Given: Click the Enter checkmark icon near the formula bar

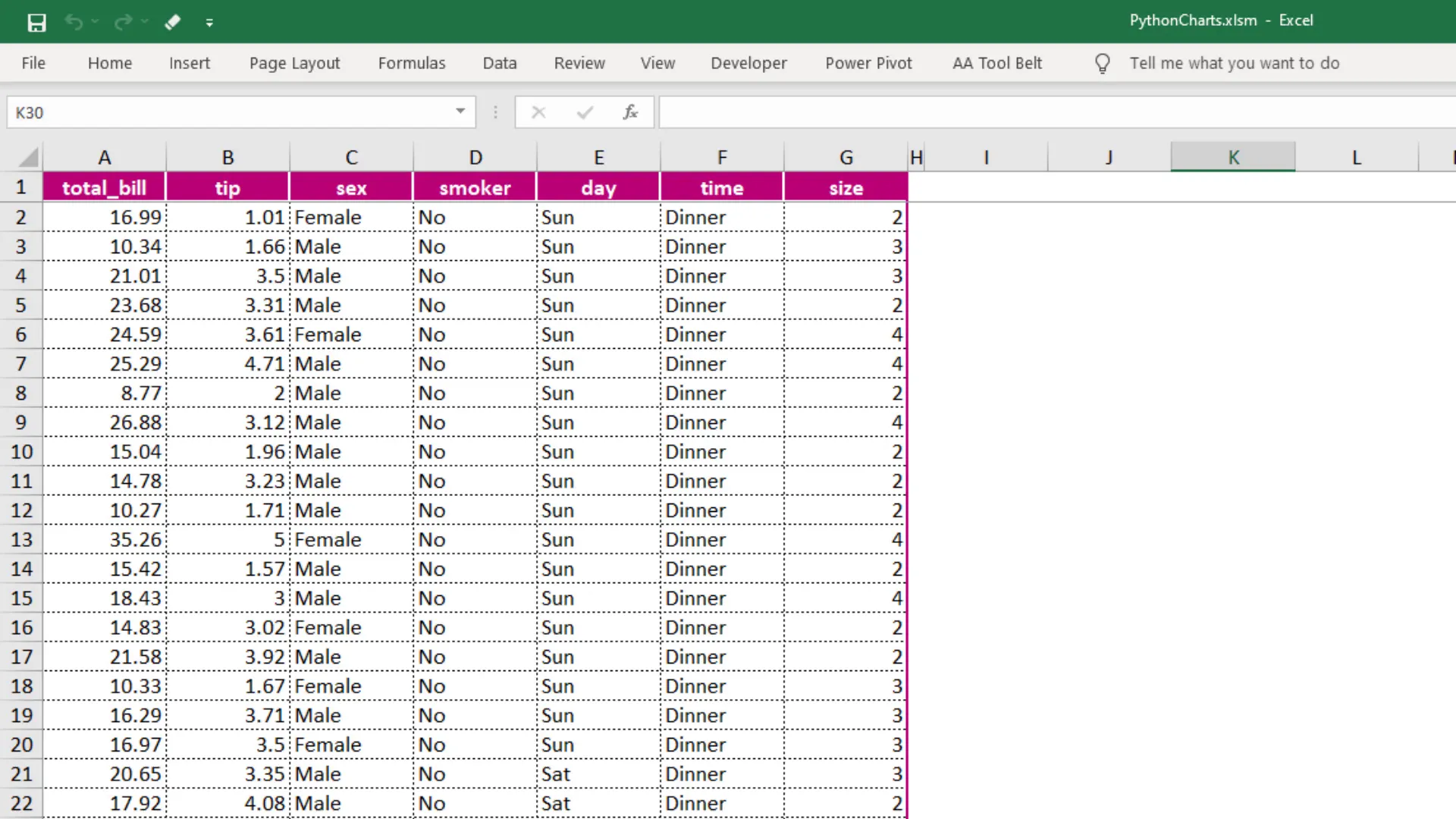Looking at the screenshot, I should [x=584, y=111].
